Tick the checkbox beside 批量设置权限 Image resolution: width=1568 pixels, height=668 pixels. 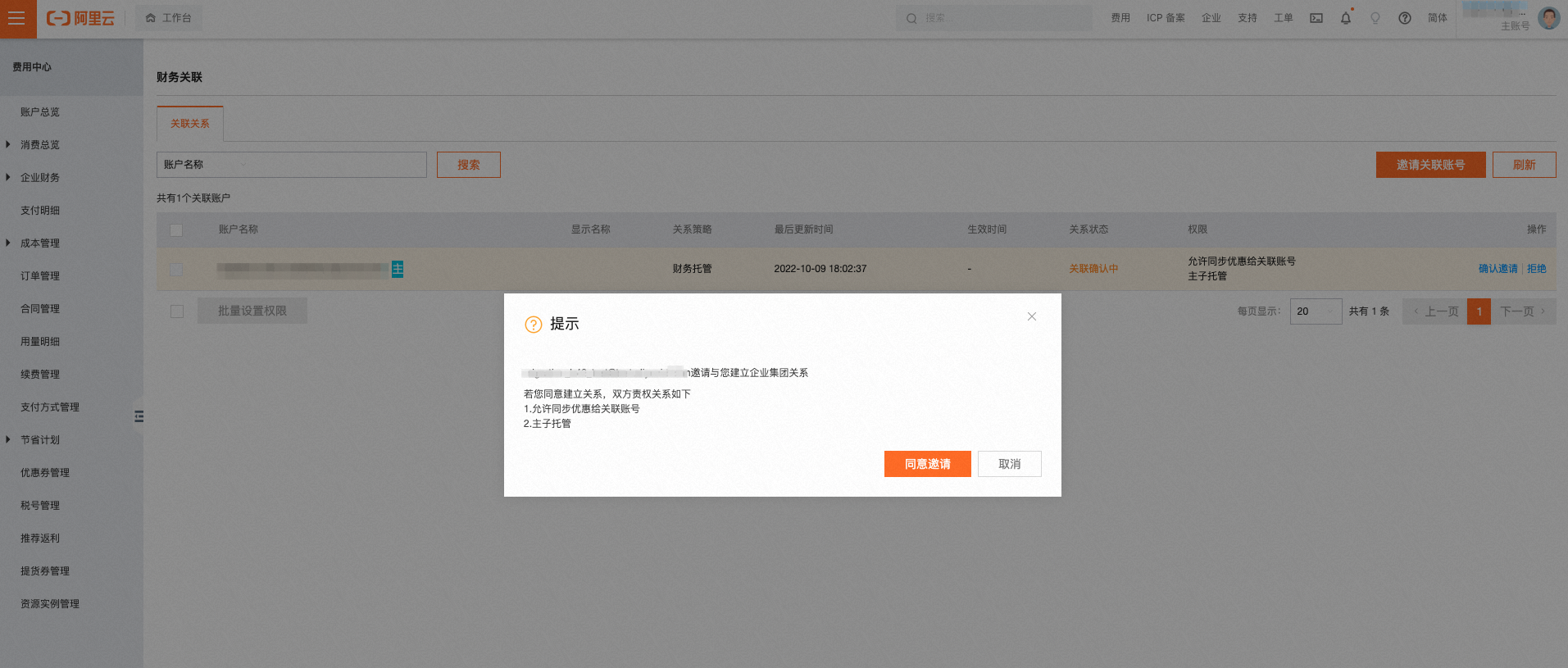pos(177,311)
